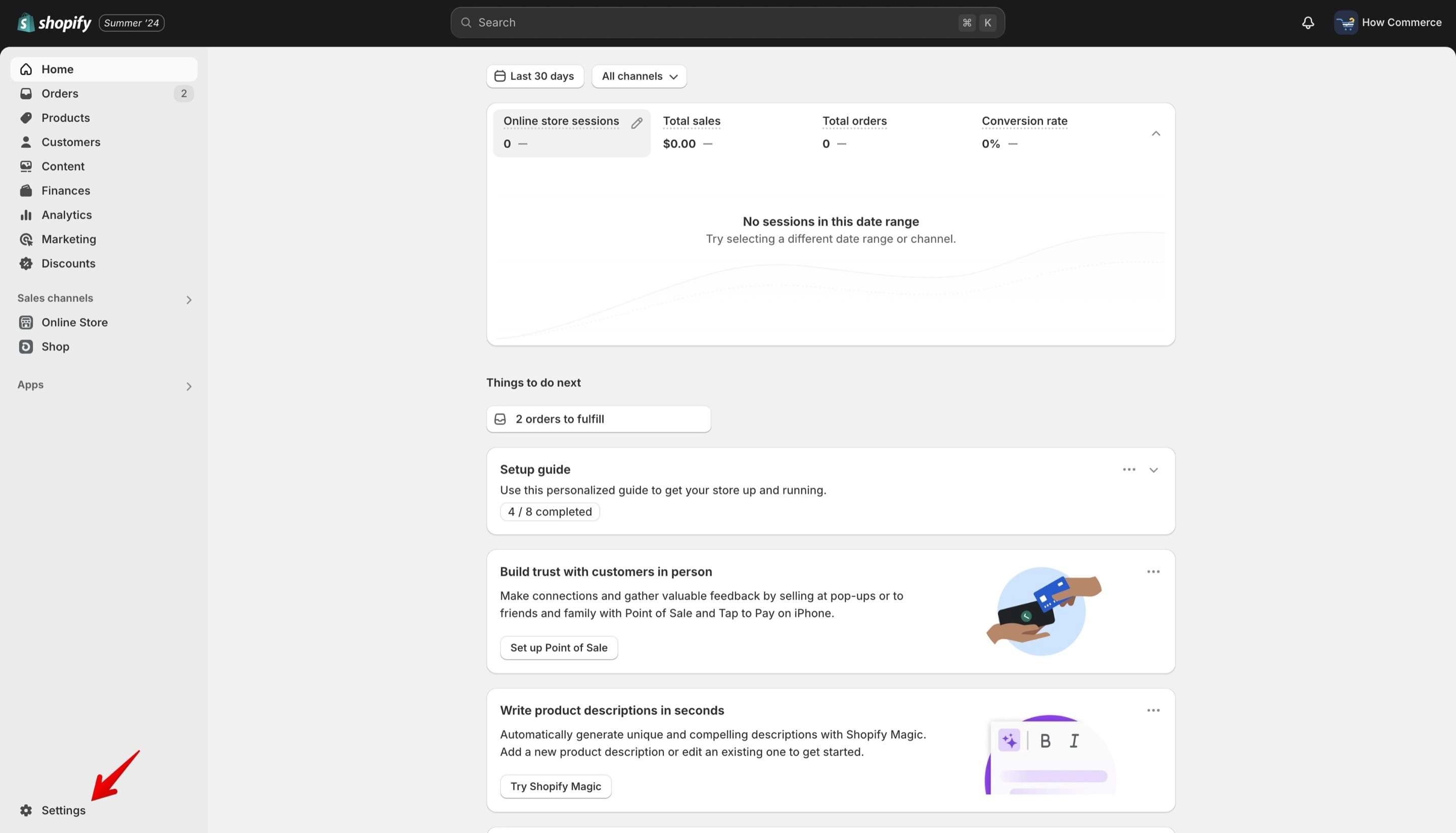Open Analytics in the sidebar
Viewport: 1456px width, 833px height.
[104, 215]
